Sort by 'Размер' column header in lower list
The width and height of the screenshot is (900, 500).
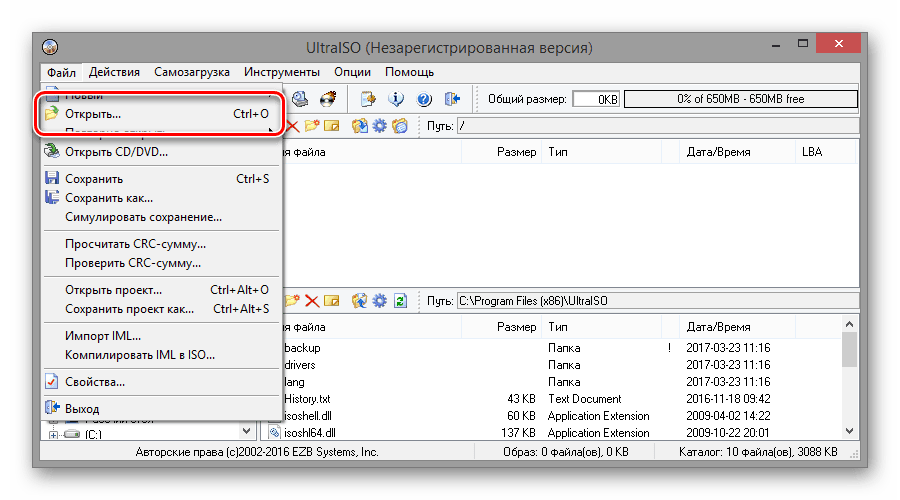pyautogui.click(x=516, y=327)
